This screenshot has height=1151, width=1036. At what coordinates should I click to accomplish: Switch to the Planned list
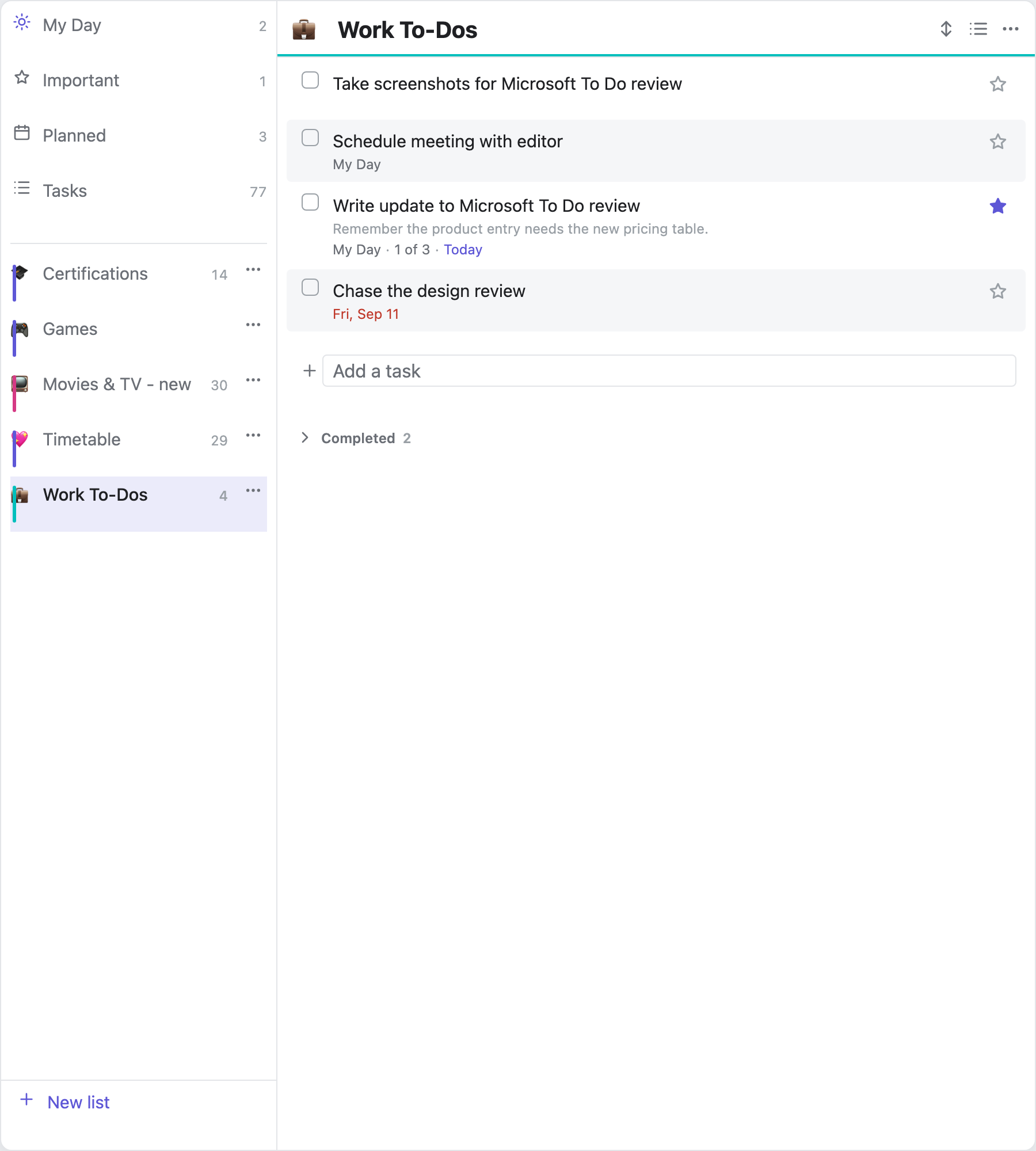click(x=139, y=136)
